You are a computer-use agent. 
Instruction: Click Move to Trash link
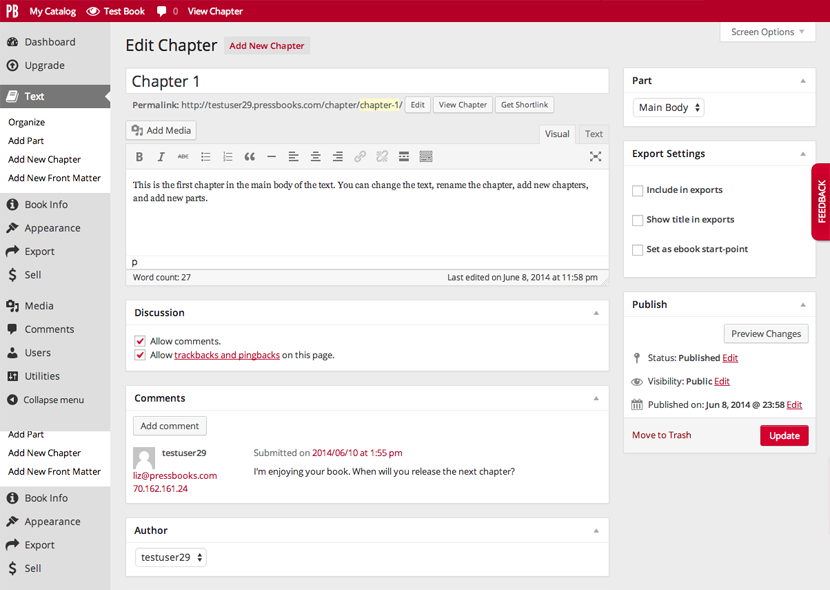(x=662, y=435)
